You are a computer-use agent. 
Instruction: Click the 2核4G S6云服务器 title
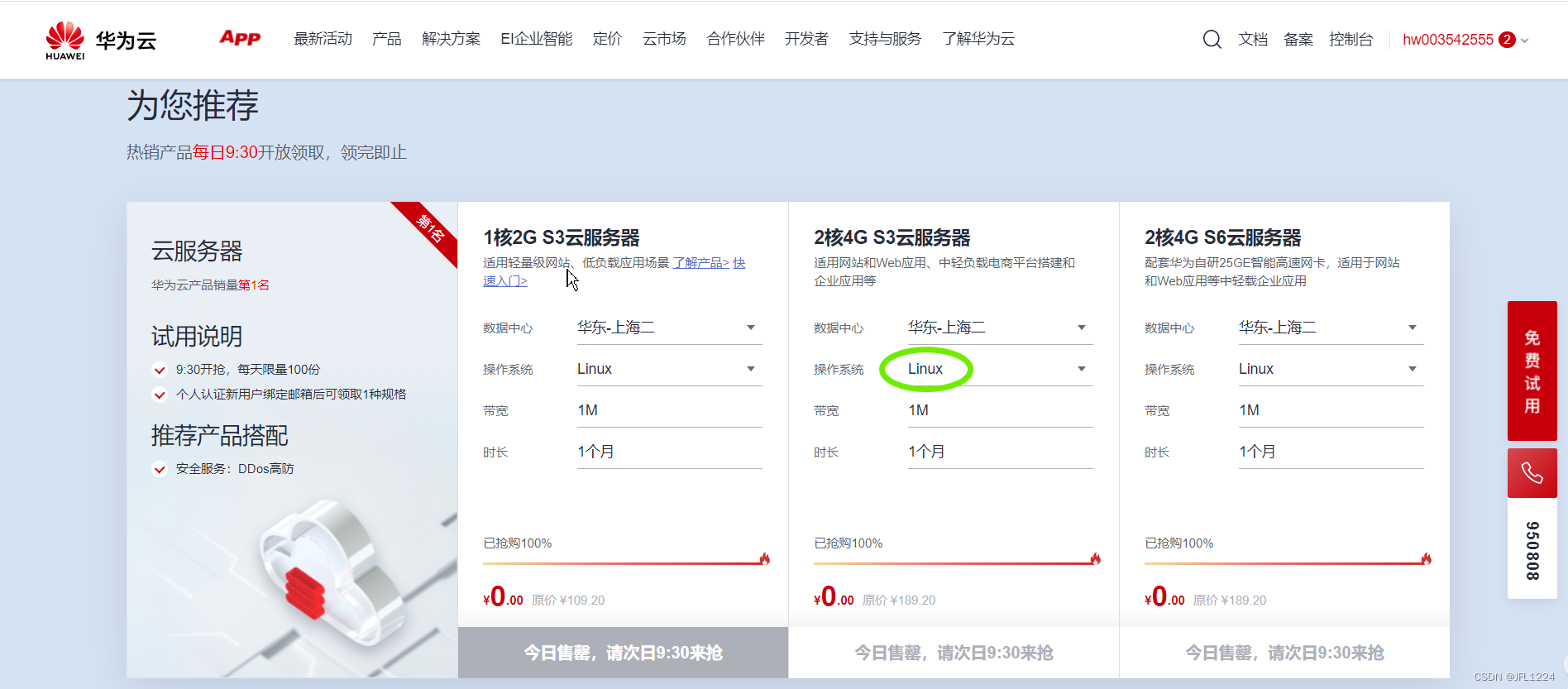[1223, 237]
